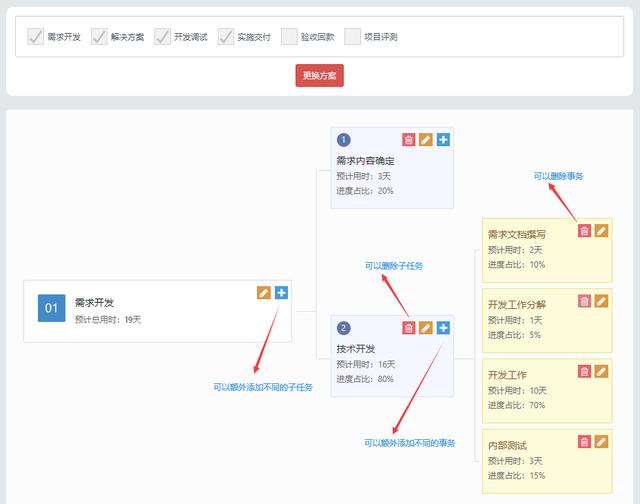Image resolution: width=640 pixels, height=504 pixels.
Task: Select the number 2 subtask badge
Action: 344,328
